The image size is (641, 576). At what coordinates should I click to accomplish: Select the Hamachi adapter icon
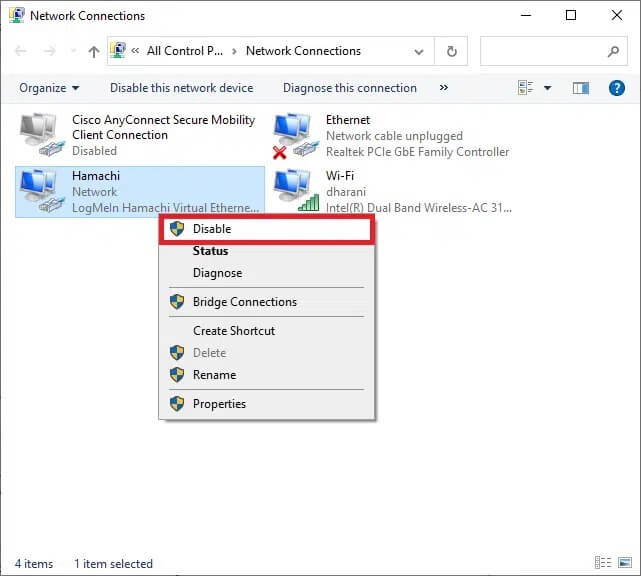click(x=42, y=191)
